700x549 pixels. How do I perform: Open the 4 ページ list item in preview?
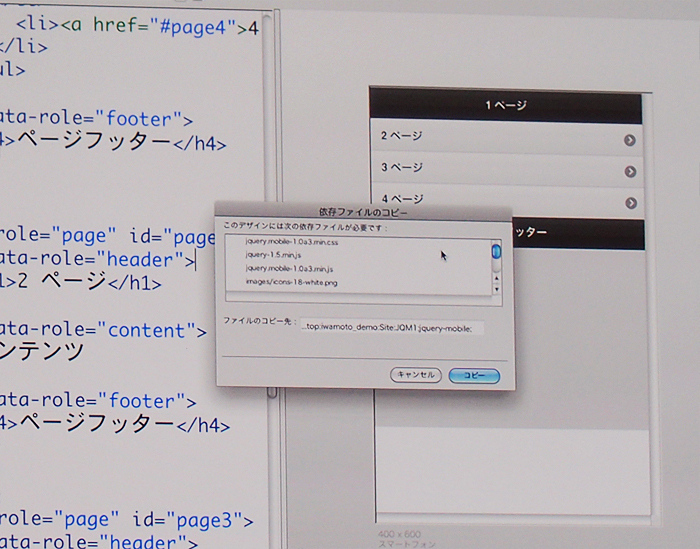click(507, 200)
